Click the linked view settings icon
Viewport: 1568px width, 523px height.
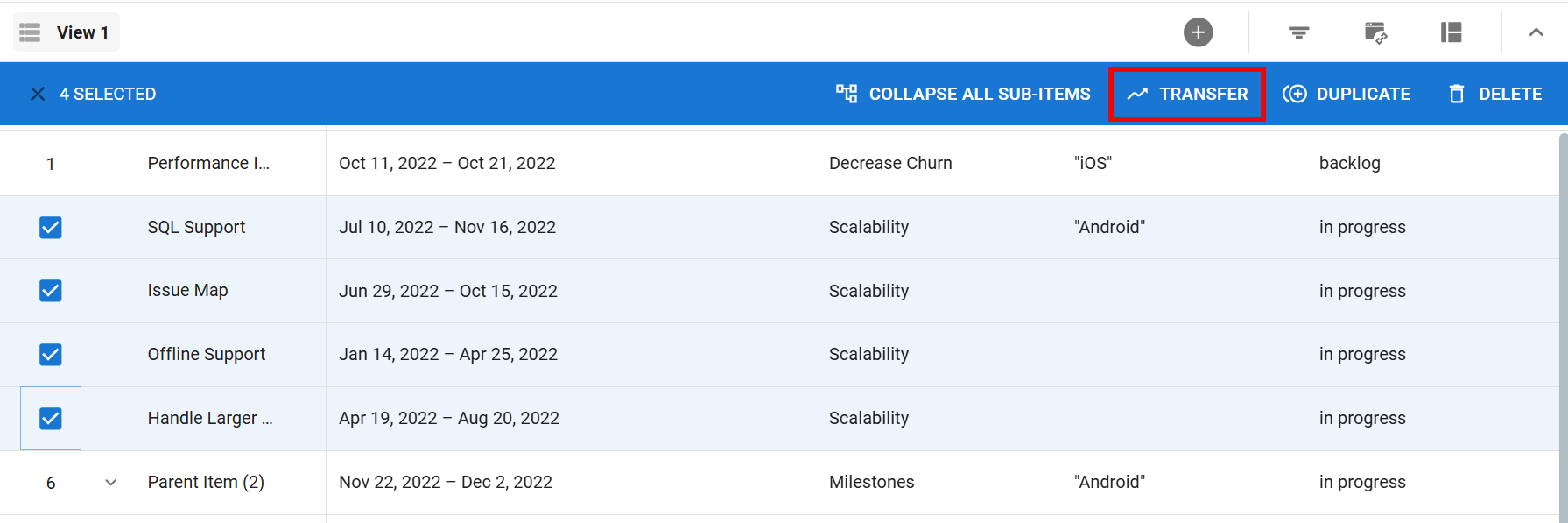pos(1375,32)
